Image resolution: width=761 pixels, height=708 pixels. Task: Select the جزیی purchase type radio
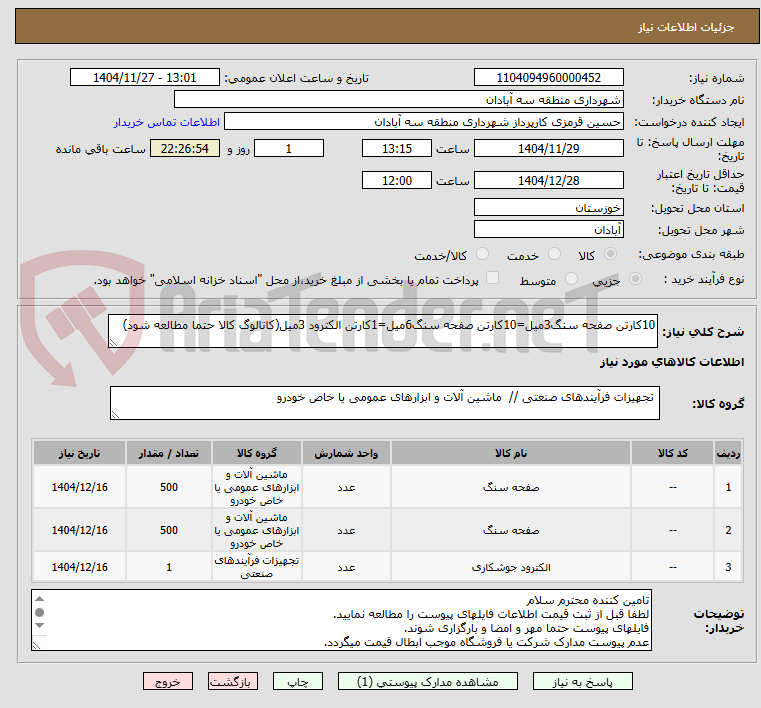click(x=635, y=279)
